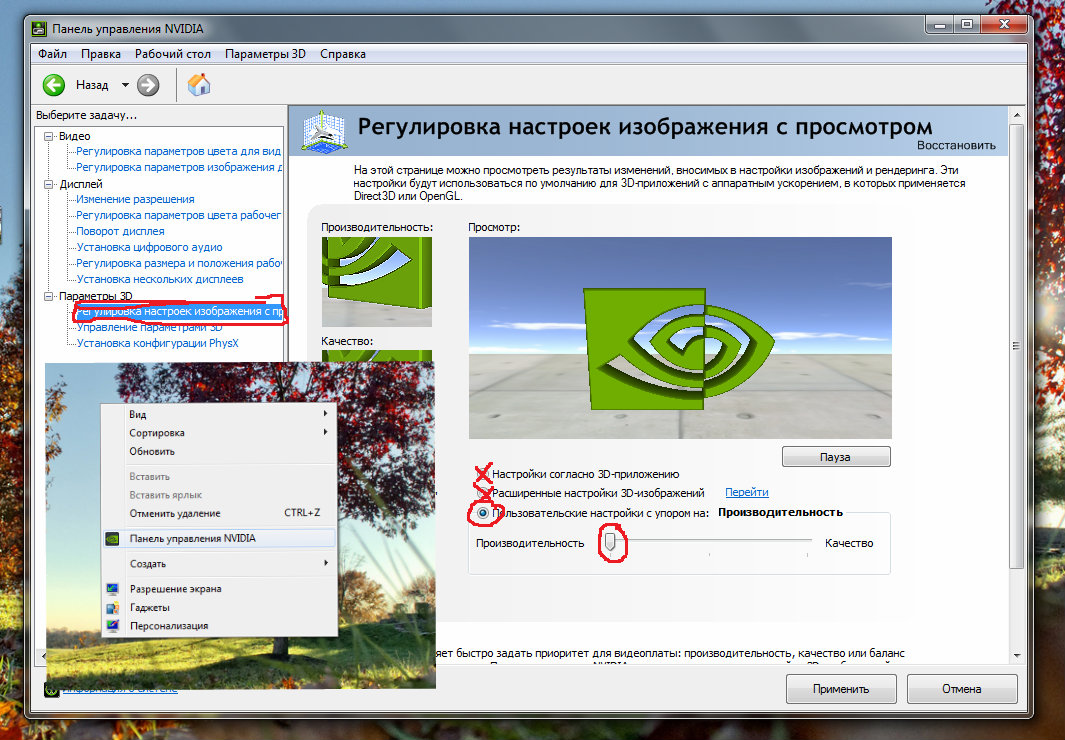This screenshot has height=740, width=1065.
Task: Open the Сортировка submenu
Action: [219, 432]
